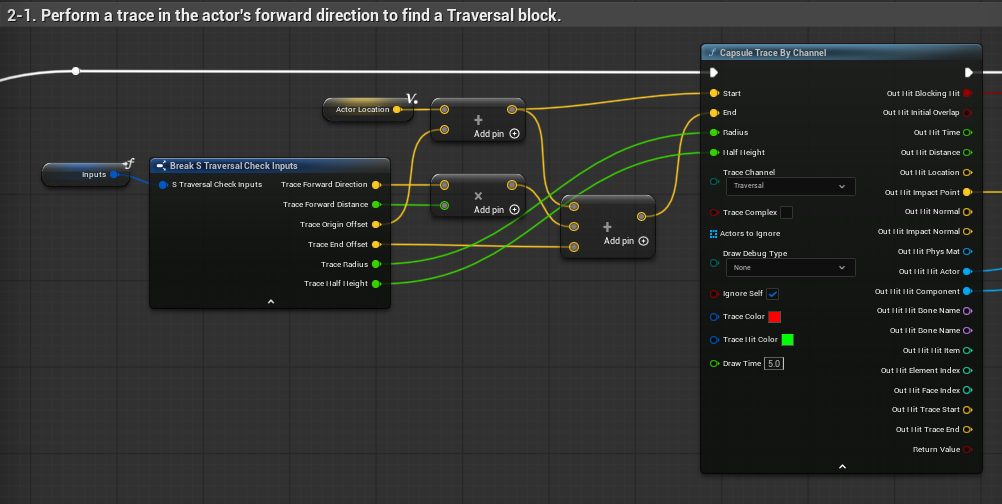Click the Actors to Ignore array pin

pos(714,234)
